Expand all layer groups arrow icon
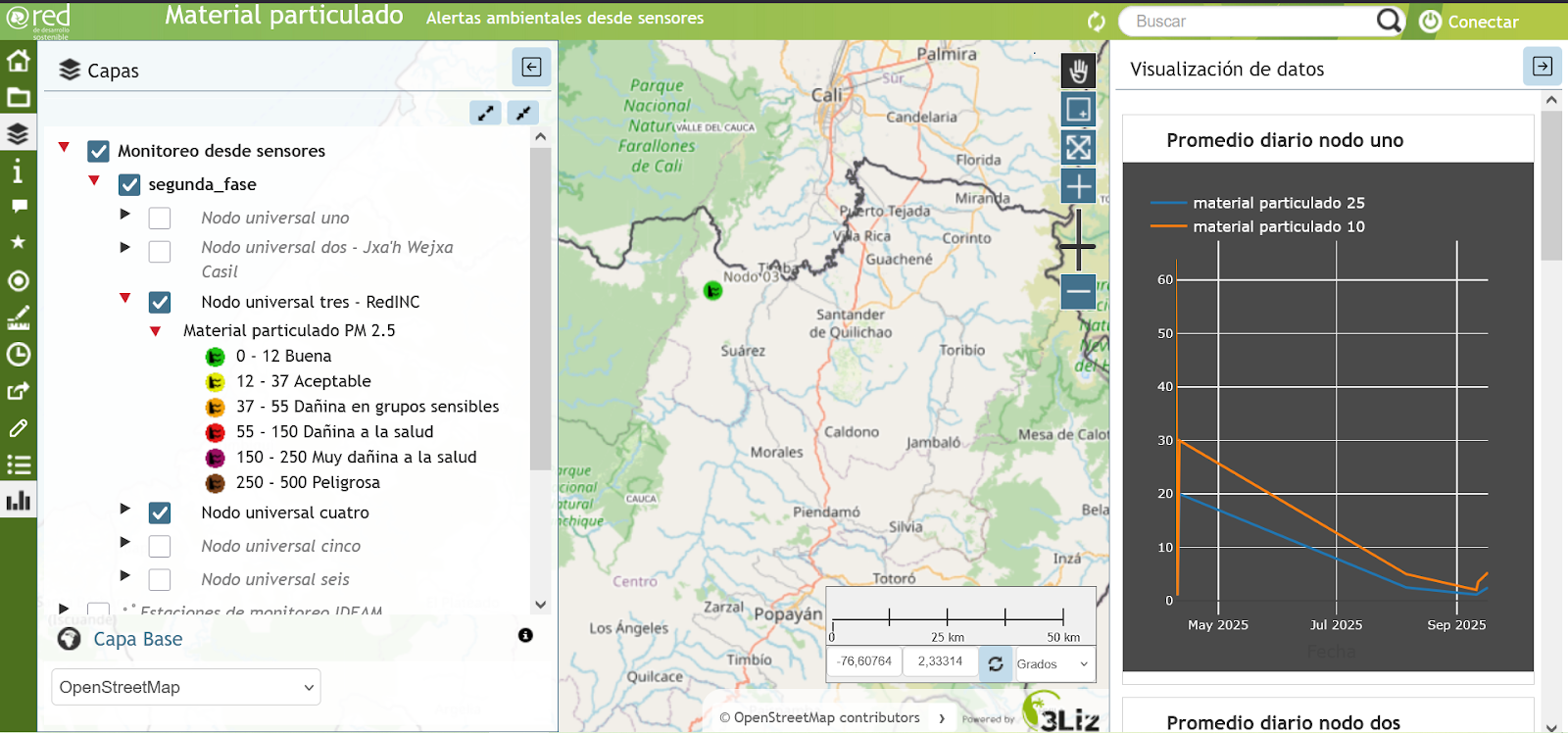This screenshot has height=733, width=1568. [x=486, y=113]
